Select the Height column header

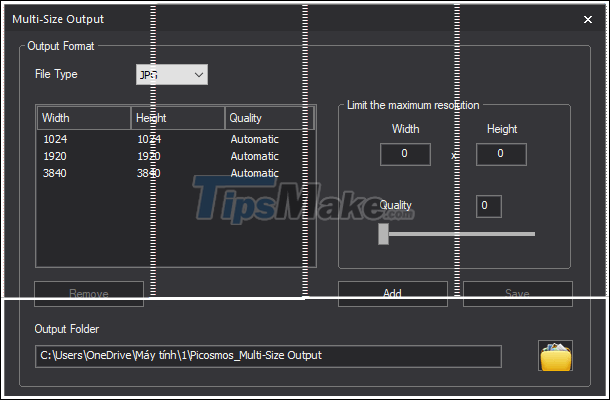[178, 118]
